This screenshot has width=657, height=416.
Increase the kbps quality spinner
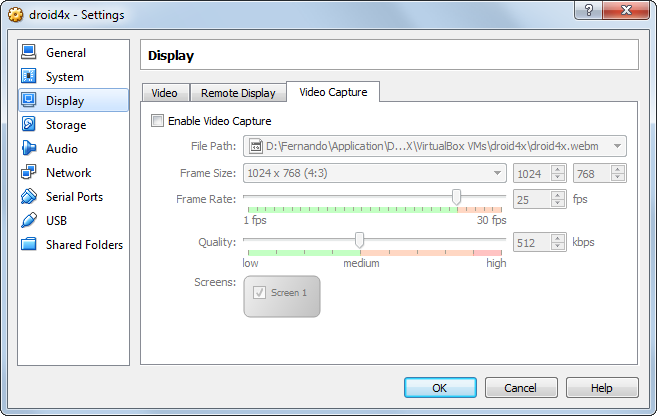click(x=557, y=238)
